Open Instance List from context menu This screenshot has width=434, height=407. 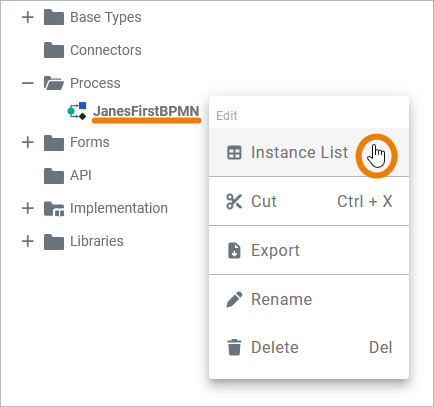[x=309, y=153]
